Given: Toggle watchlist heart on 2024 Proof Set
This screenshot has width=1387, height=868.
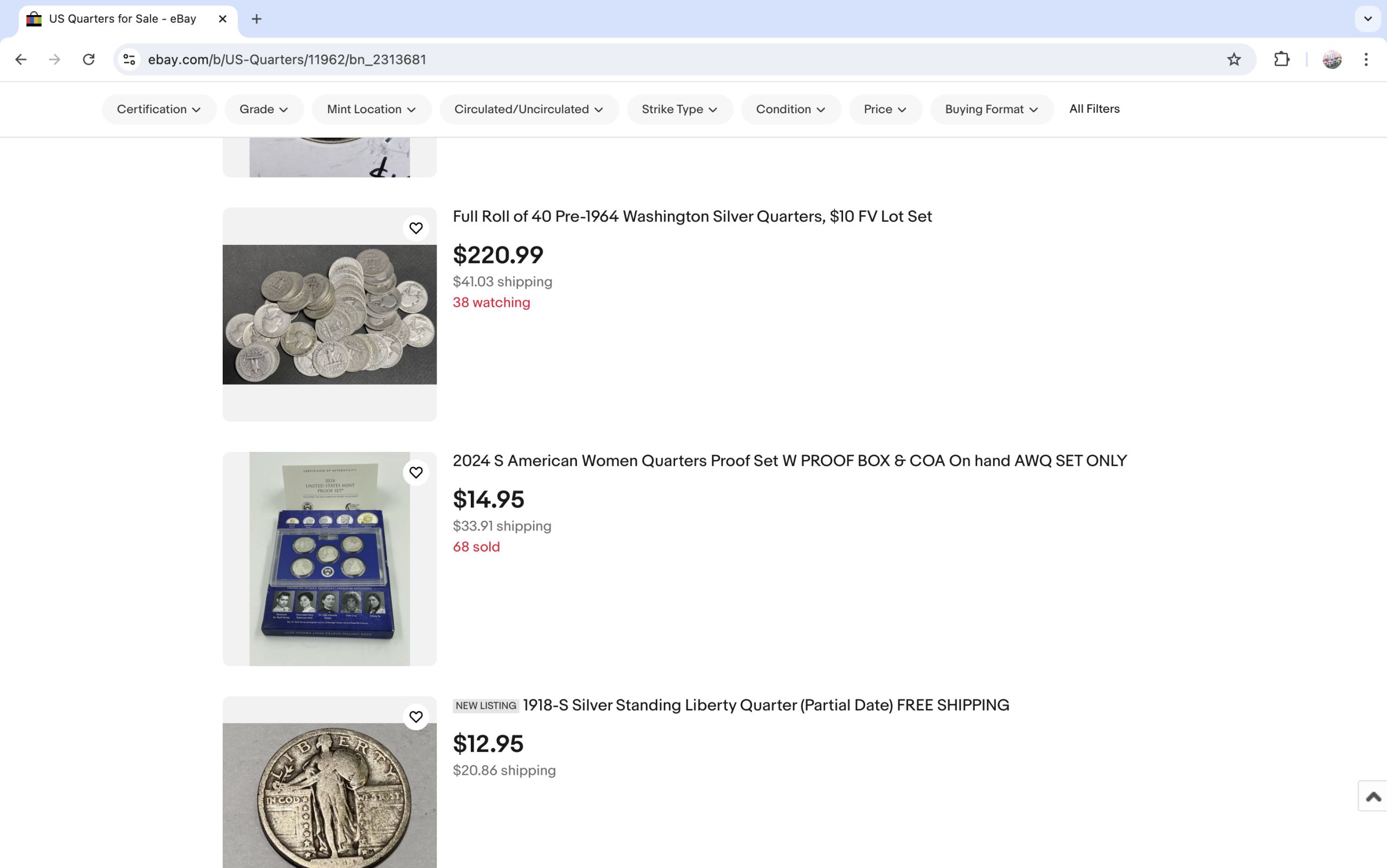Looking at the screenshot, I should 416,472.
